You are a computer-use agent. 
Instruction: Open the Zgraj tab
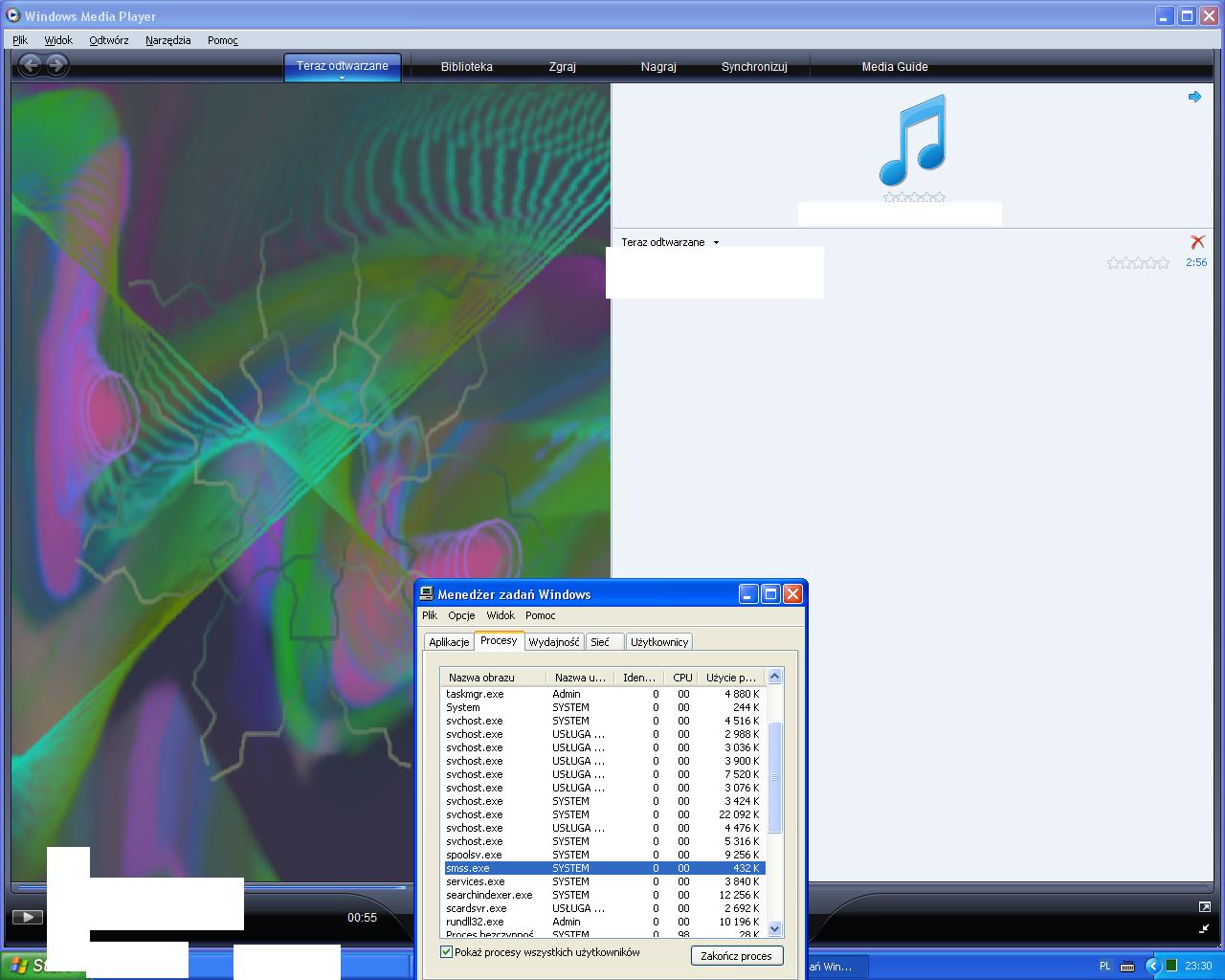pos(563,67)
